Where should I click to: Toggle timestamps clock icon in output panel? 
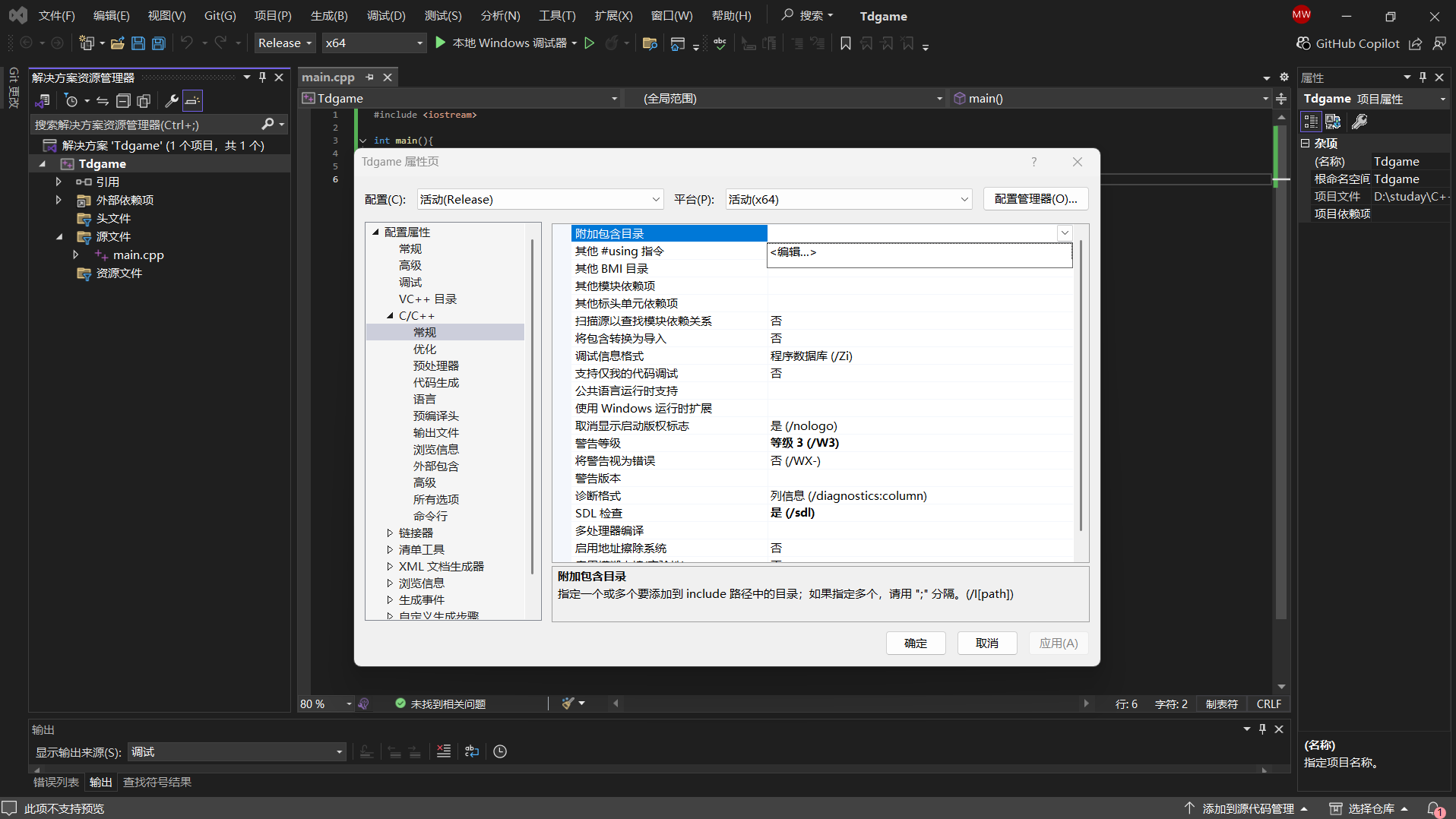[500, 751]
